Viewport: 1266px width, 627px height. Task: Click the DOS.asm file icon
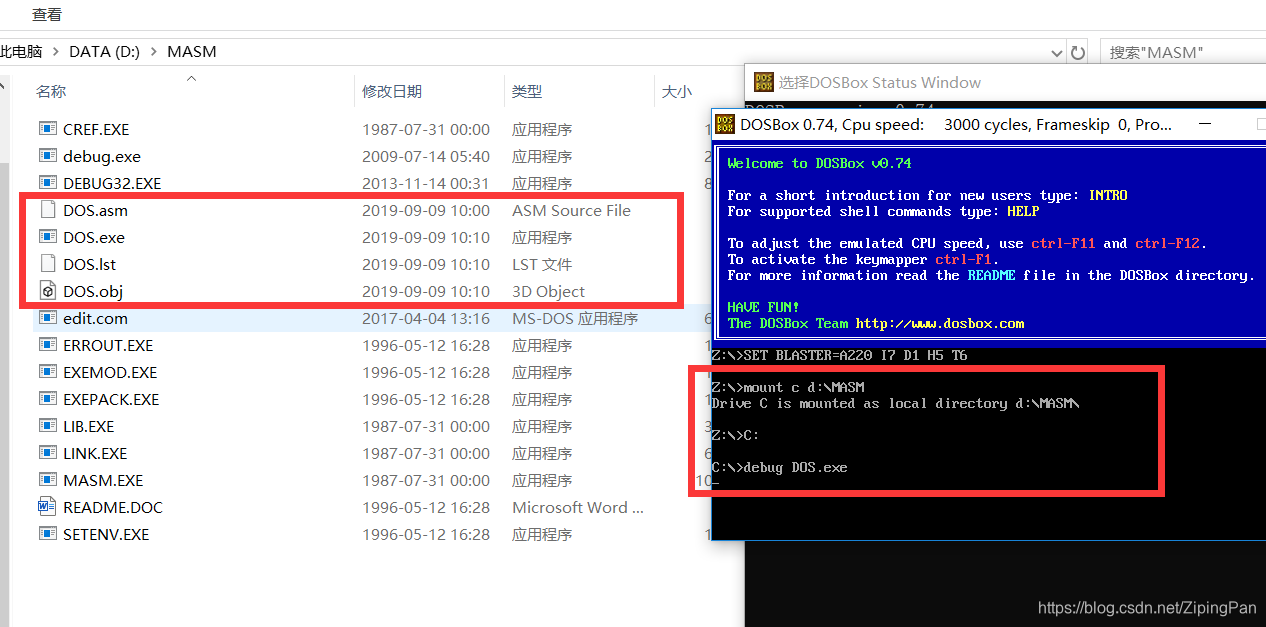tap(47, 210)
